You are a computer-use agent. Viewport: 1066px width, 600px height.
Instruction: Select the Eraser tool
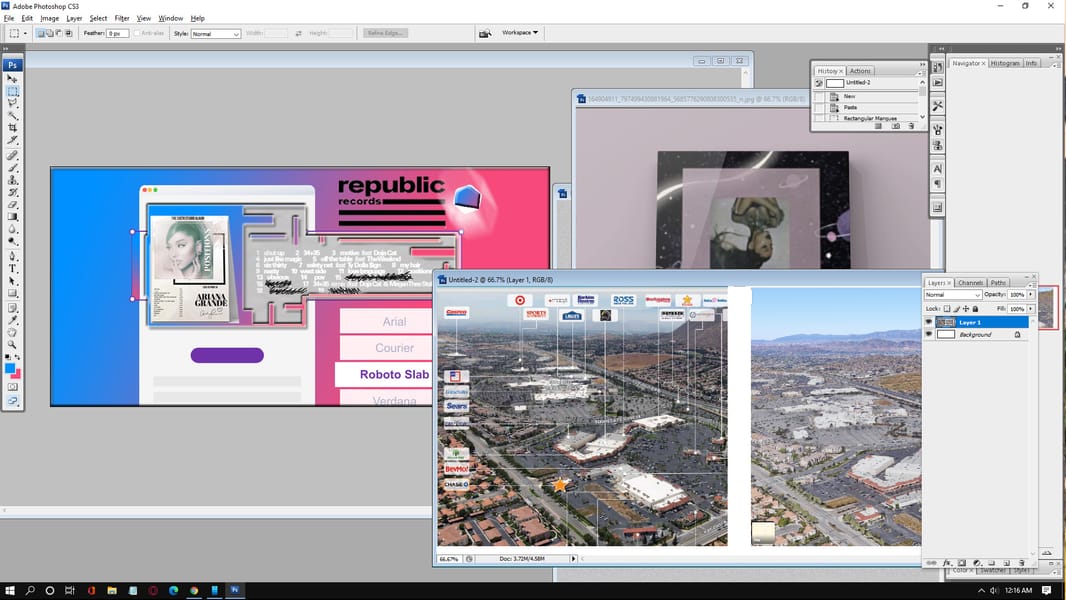point(12,205)
